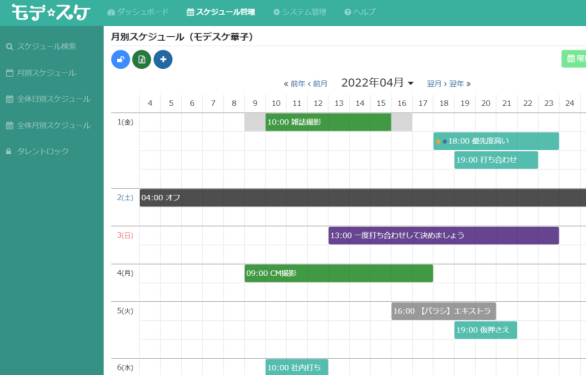Click the green calendar button on the right edge
Viewport: 586px width, 375px height.
[x=574, y=59]
